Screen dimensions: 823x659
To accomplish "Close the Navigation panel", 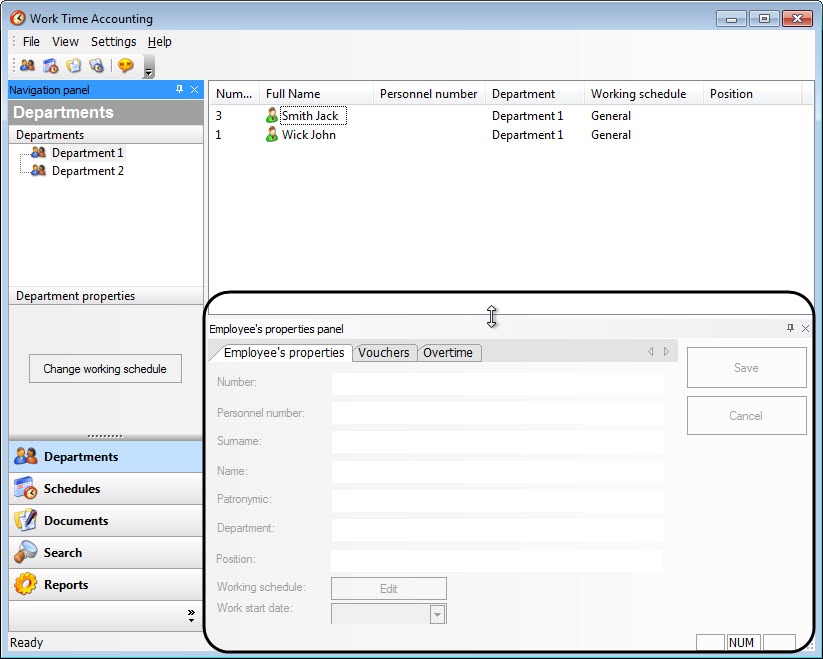I will [194, 90].
